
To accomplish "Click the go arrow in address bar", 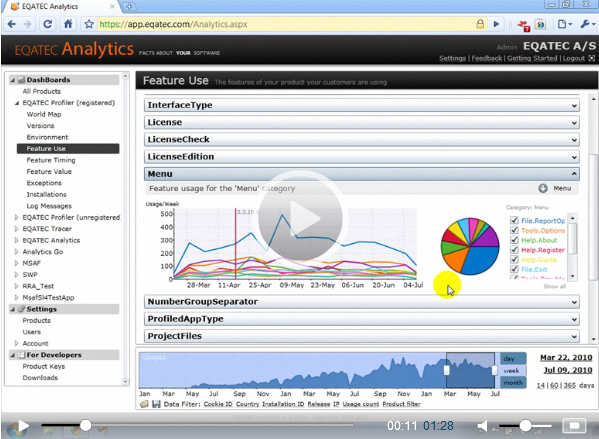I will click(x=496, y=24).
